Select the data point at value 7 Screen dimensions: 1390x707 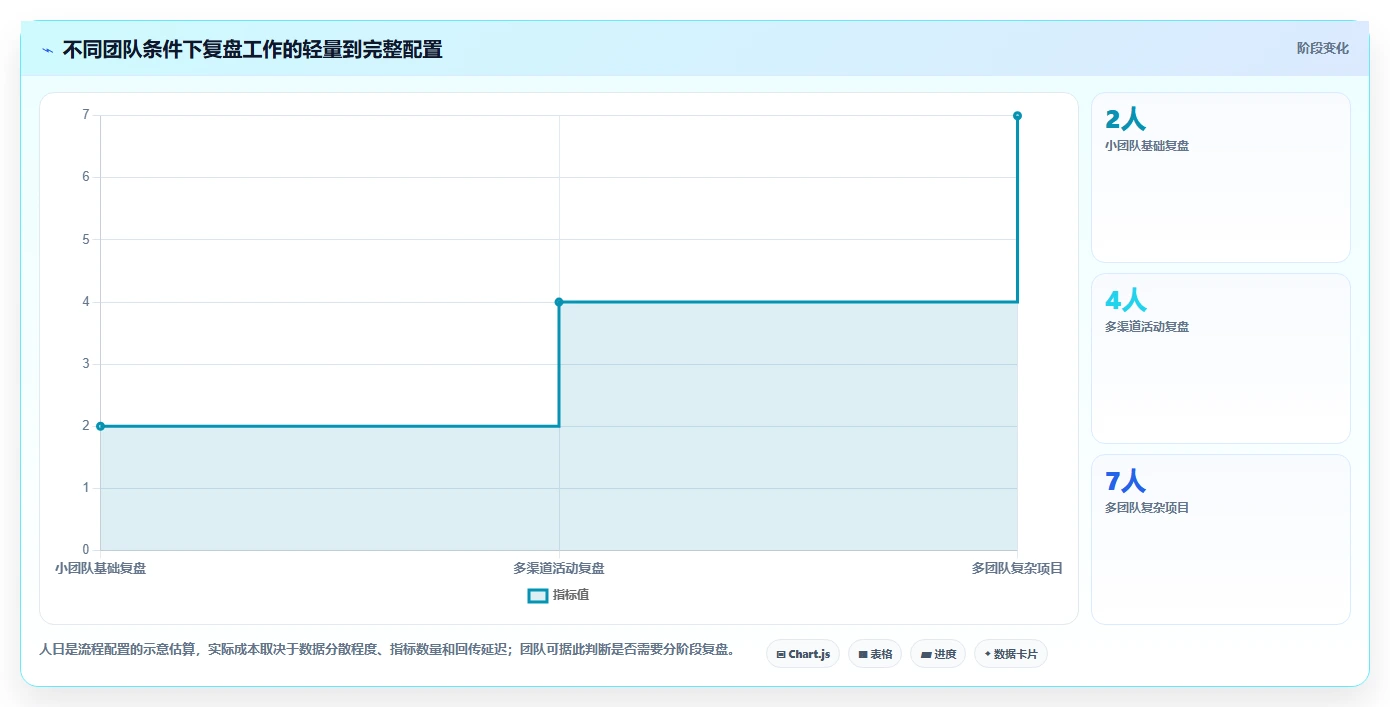click(x=1017, y=116)
